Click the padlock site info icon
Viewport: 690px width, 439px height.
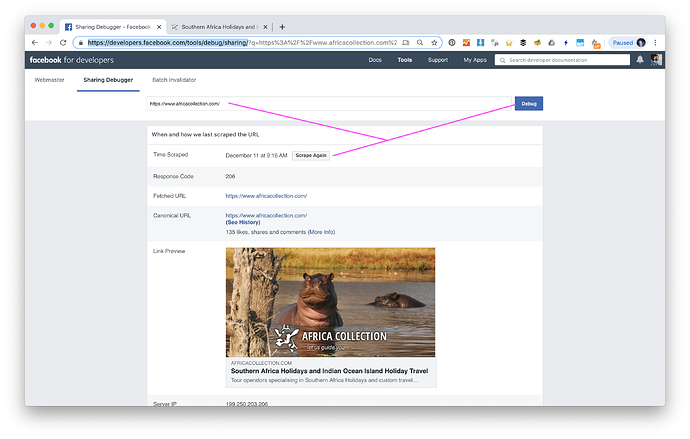pos(81,43)
